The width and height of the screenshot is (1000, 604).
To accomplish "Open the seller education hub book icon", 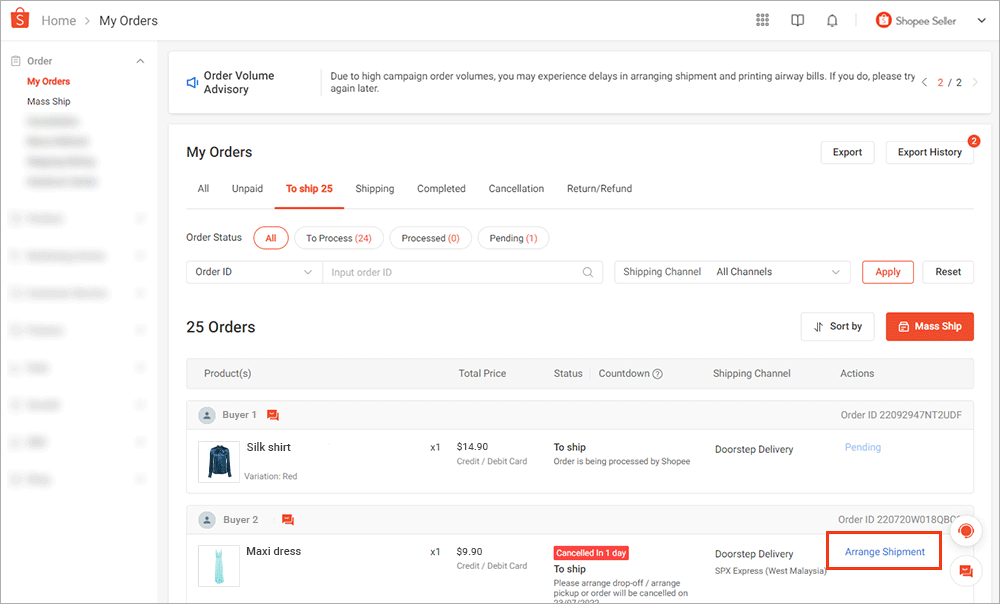I will pos(797,20).
